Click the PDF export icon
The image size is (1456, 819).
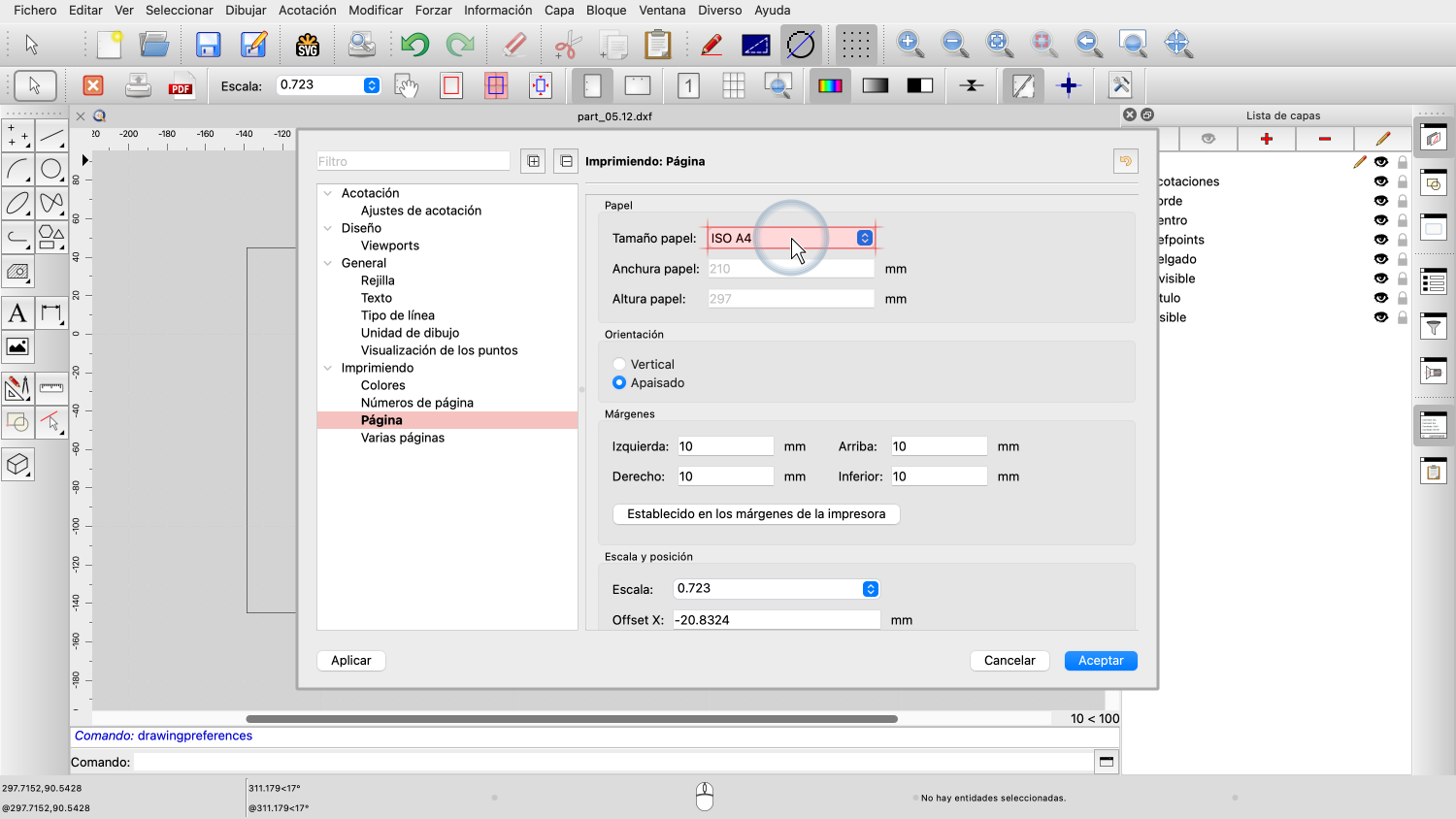pyautogui.click(x=181, y=86)
